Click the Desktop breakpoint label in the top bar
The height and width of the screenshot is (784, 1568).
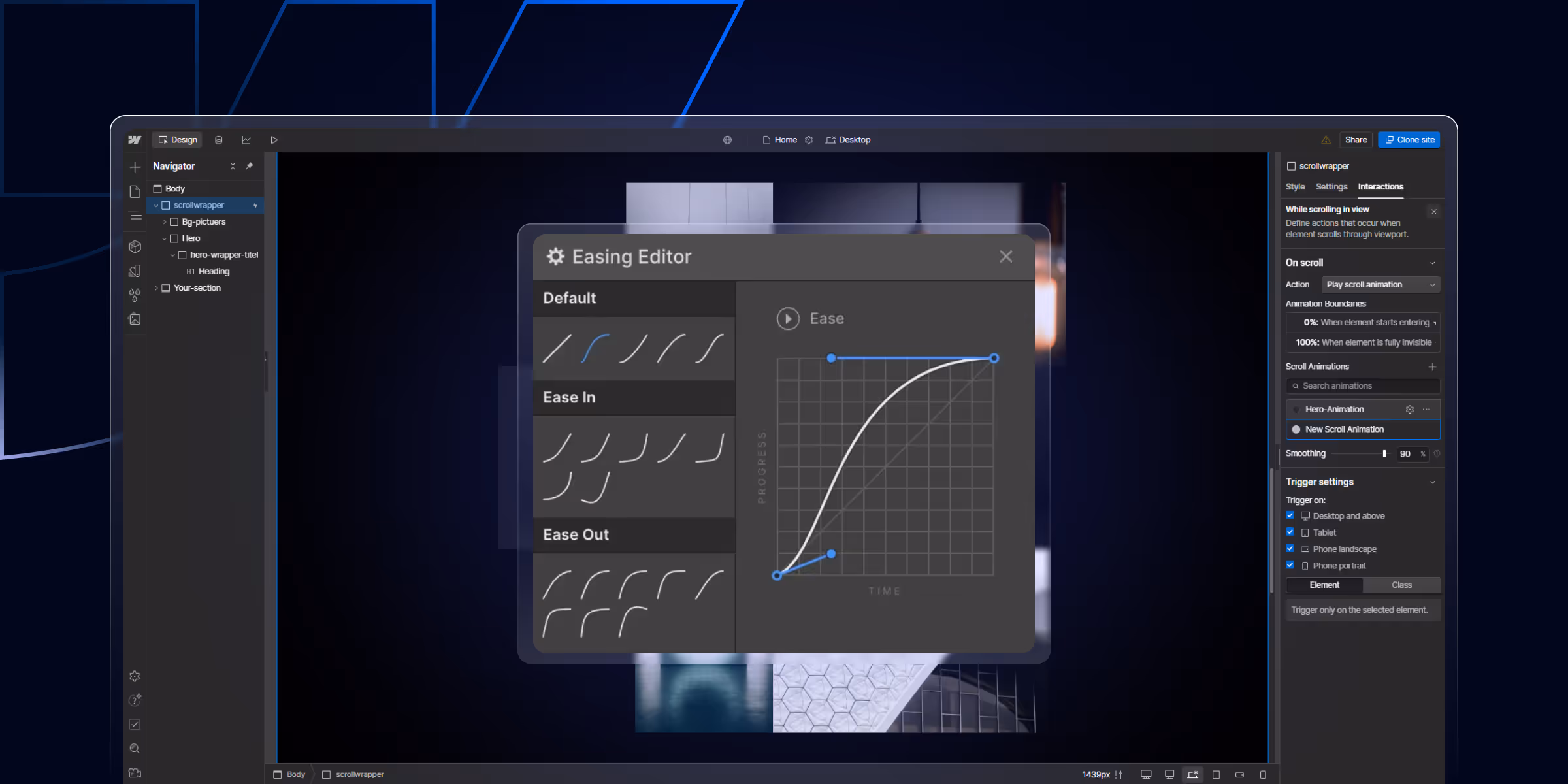click(x=848, y=140)
